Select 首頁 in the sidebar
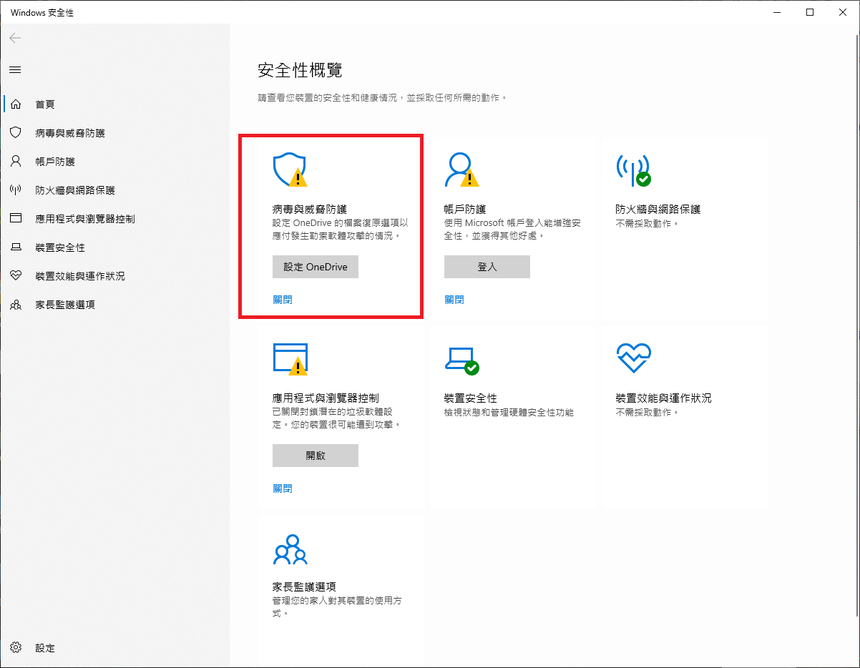Screen dimensions: 860x668 click(45, 104)
